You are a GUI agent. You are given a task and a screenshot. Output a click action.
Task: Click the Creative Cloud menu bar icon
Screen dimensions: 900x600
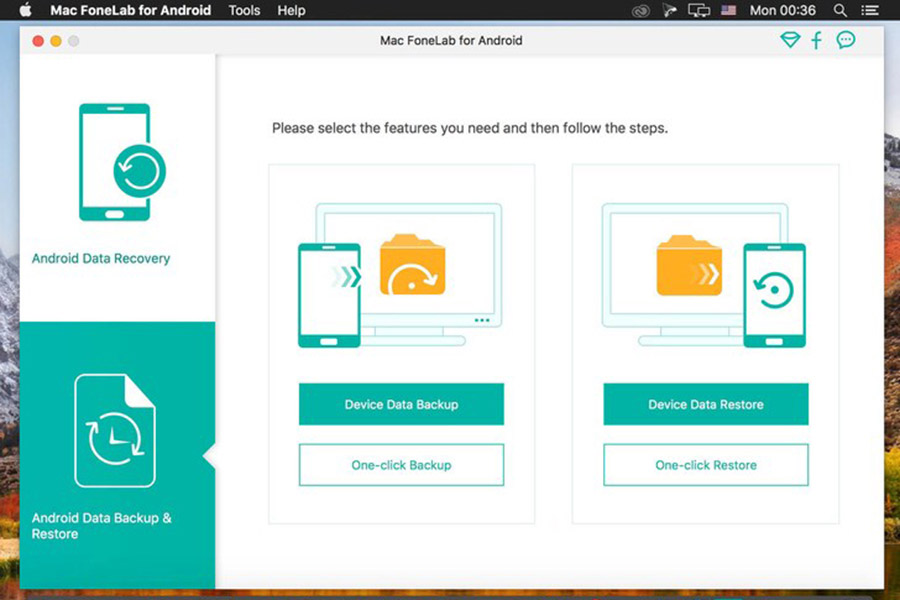tap(641, 10)
